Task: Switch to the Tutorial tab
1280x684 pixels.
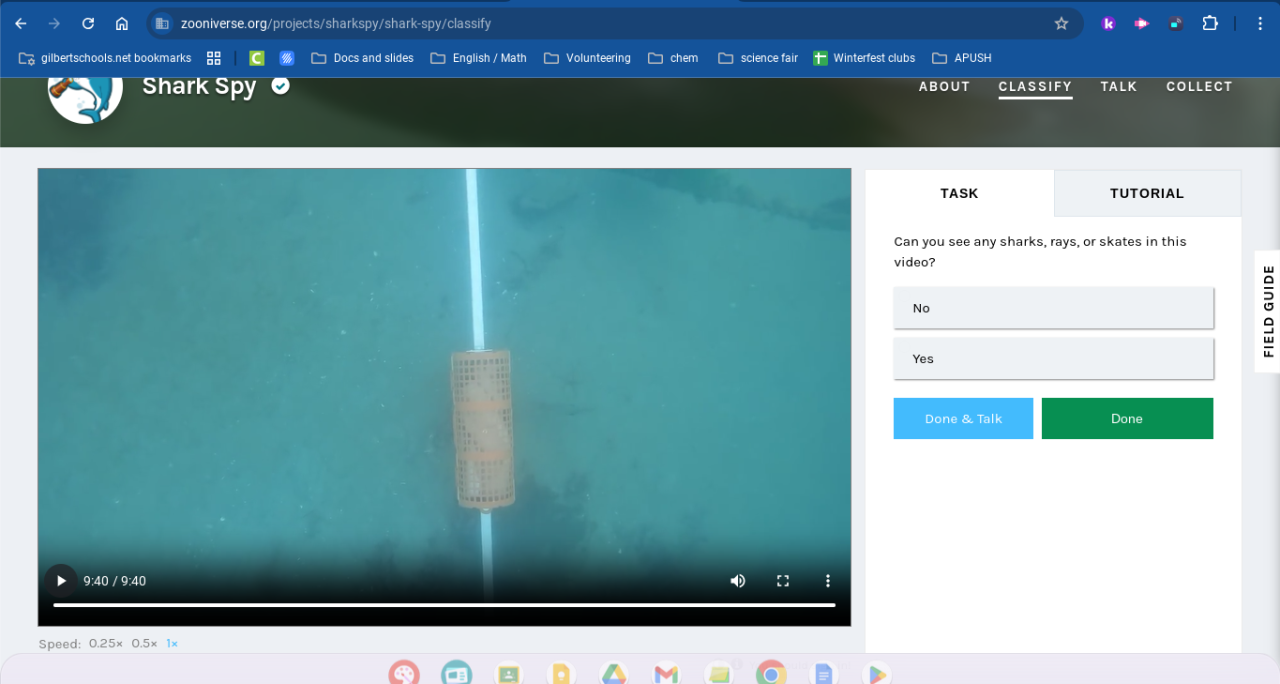Action: pyautogui.click(x=1146, y=194)
